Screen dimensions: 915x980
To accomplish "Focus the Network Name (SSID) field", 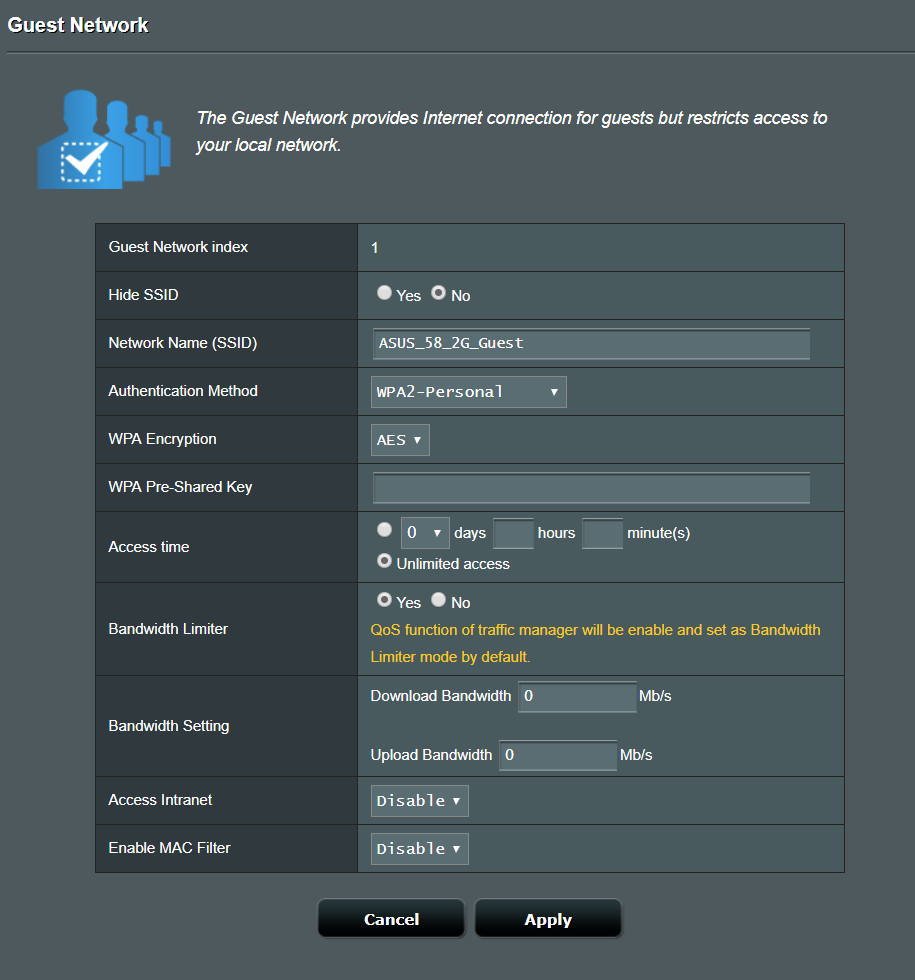I will coord(591,344).
